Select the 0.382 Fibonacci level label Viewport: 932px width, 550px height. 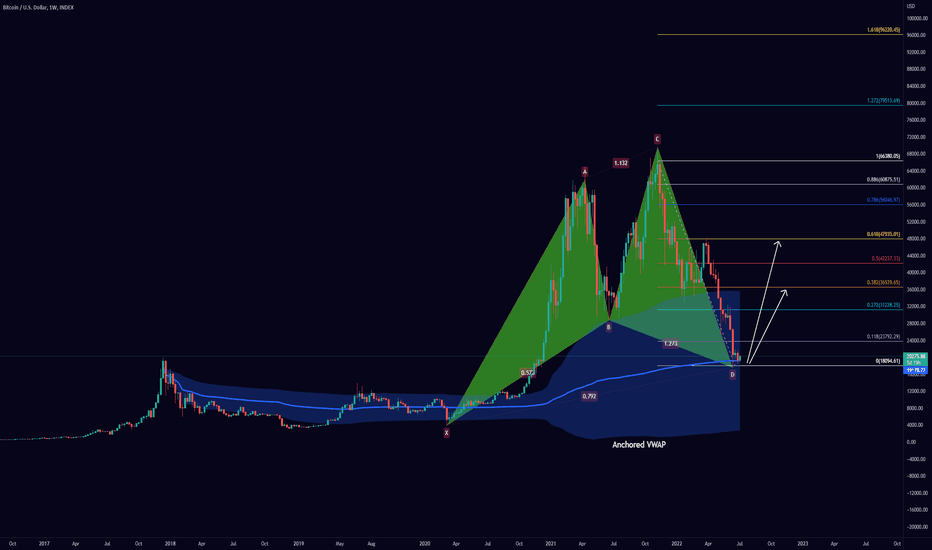click(883, 283)
